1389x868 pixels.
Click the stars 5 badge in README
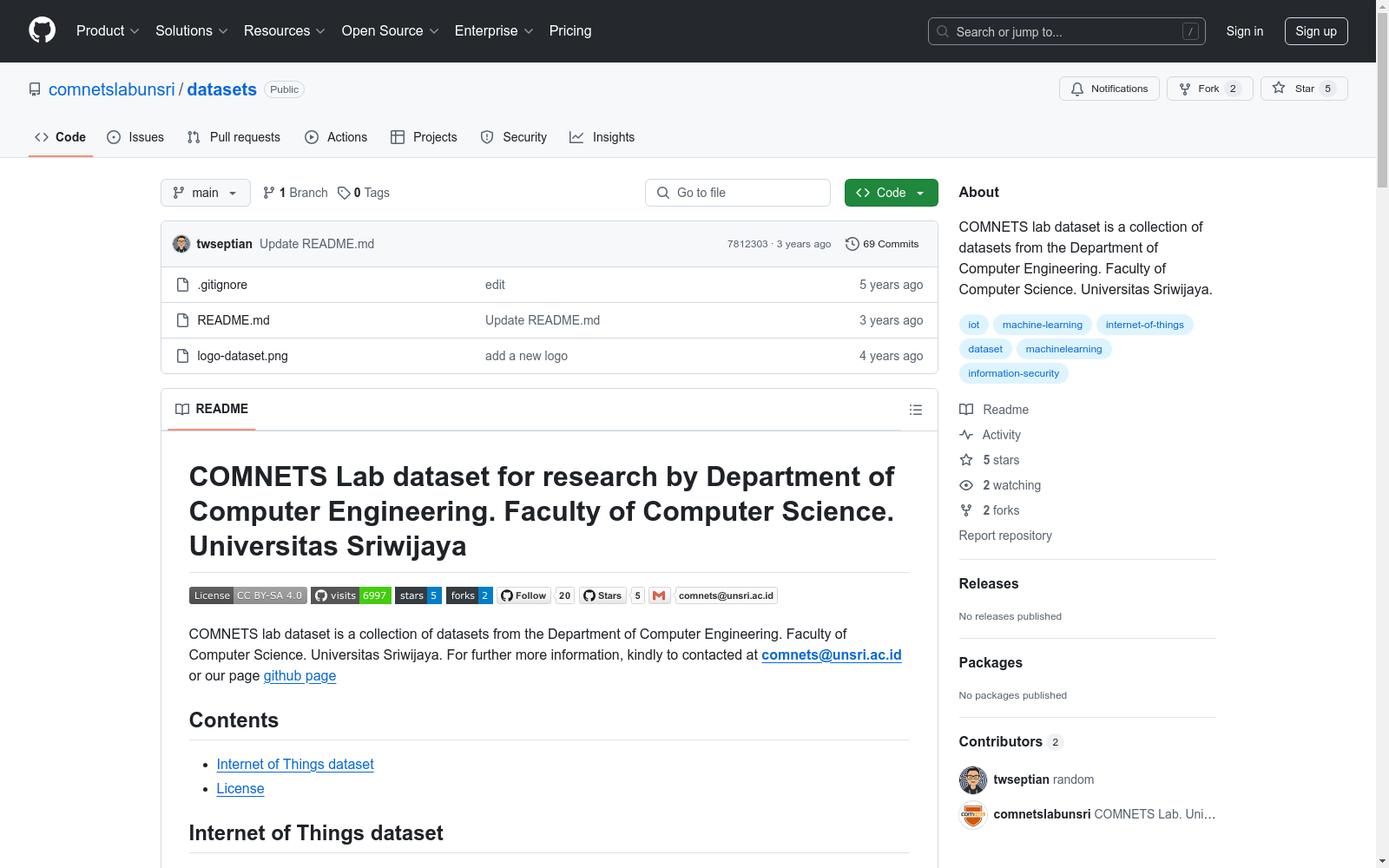(418, 595)
